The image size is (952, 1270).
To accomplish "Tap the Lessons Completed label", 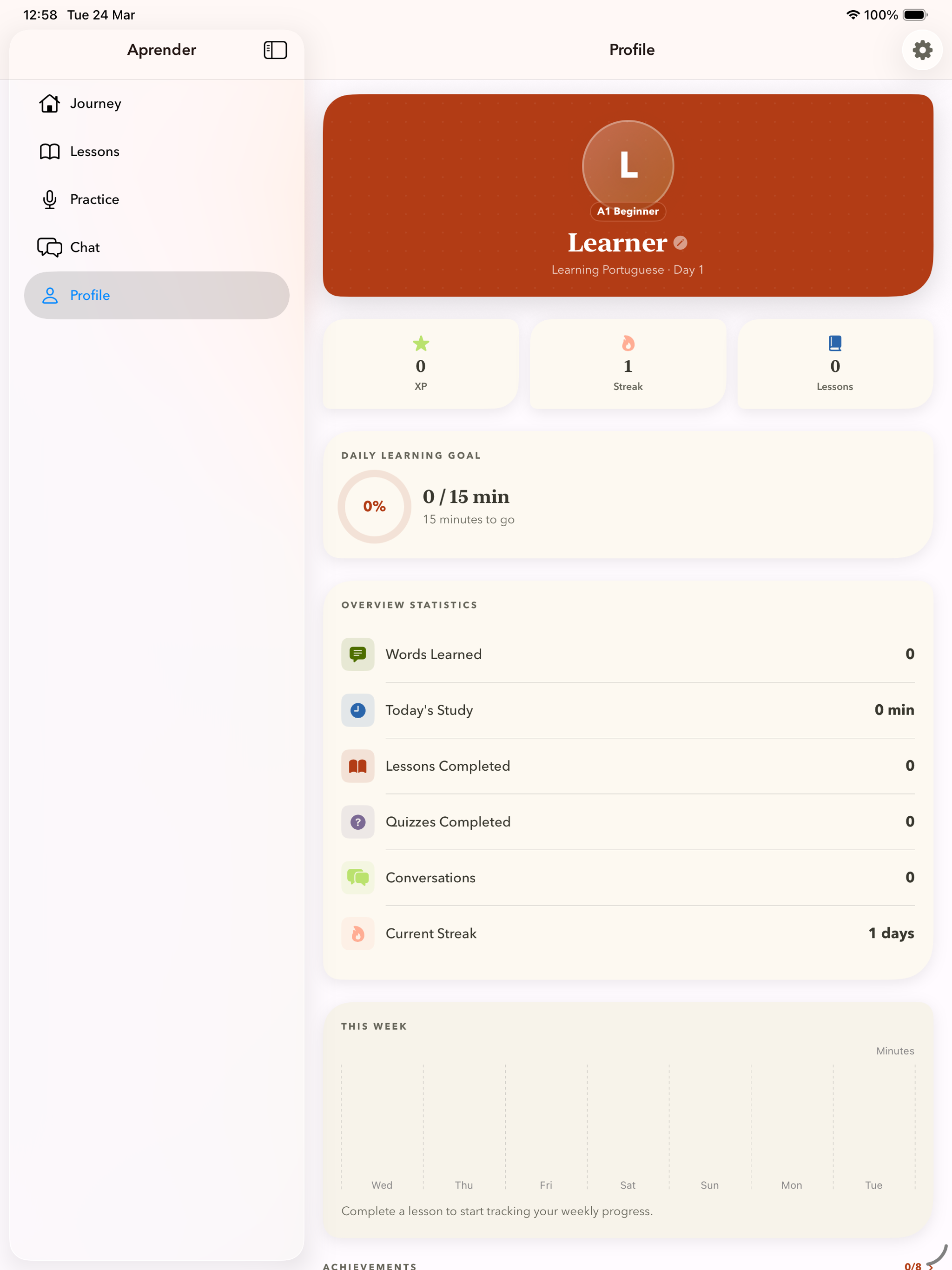I will point(448,767).
